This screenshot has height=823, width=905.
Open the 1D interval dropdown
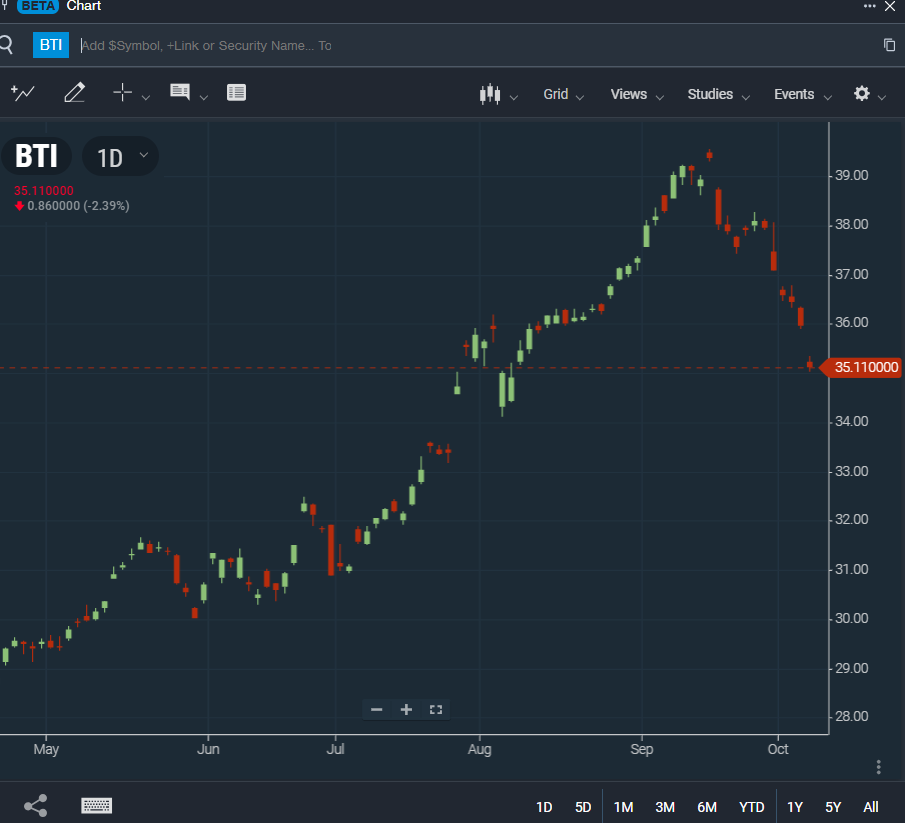tap(121, 156)
